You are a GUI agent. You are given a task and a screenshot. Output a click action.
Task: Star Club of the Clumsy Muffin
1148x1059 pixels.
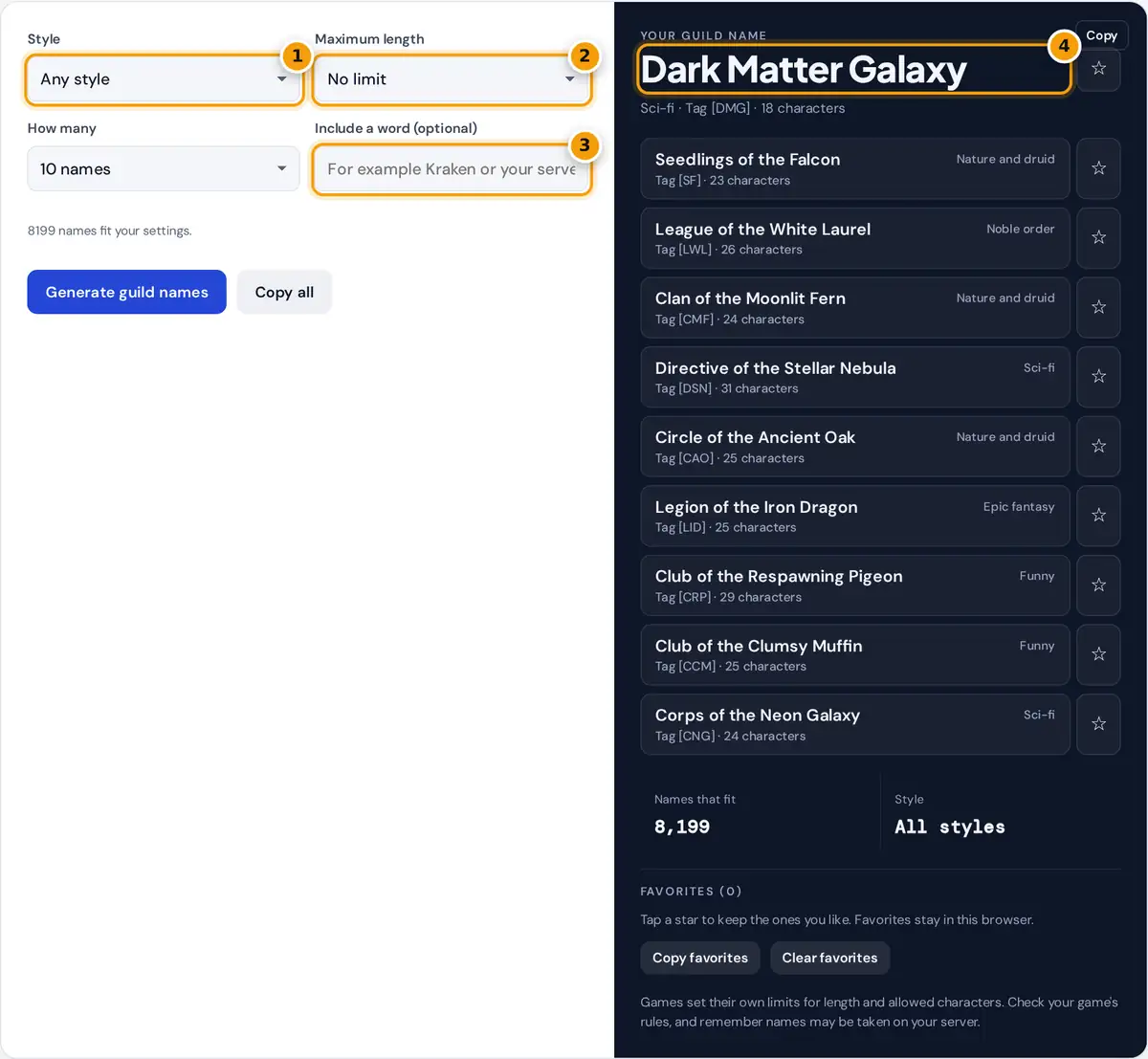click(1098, 654)
